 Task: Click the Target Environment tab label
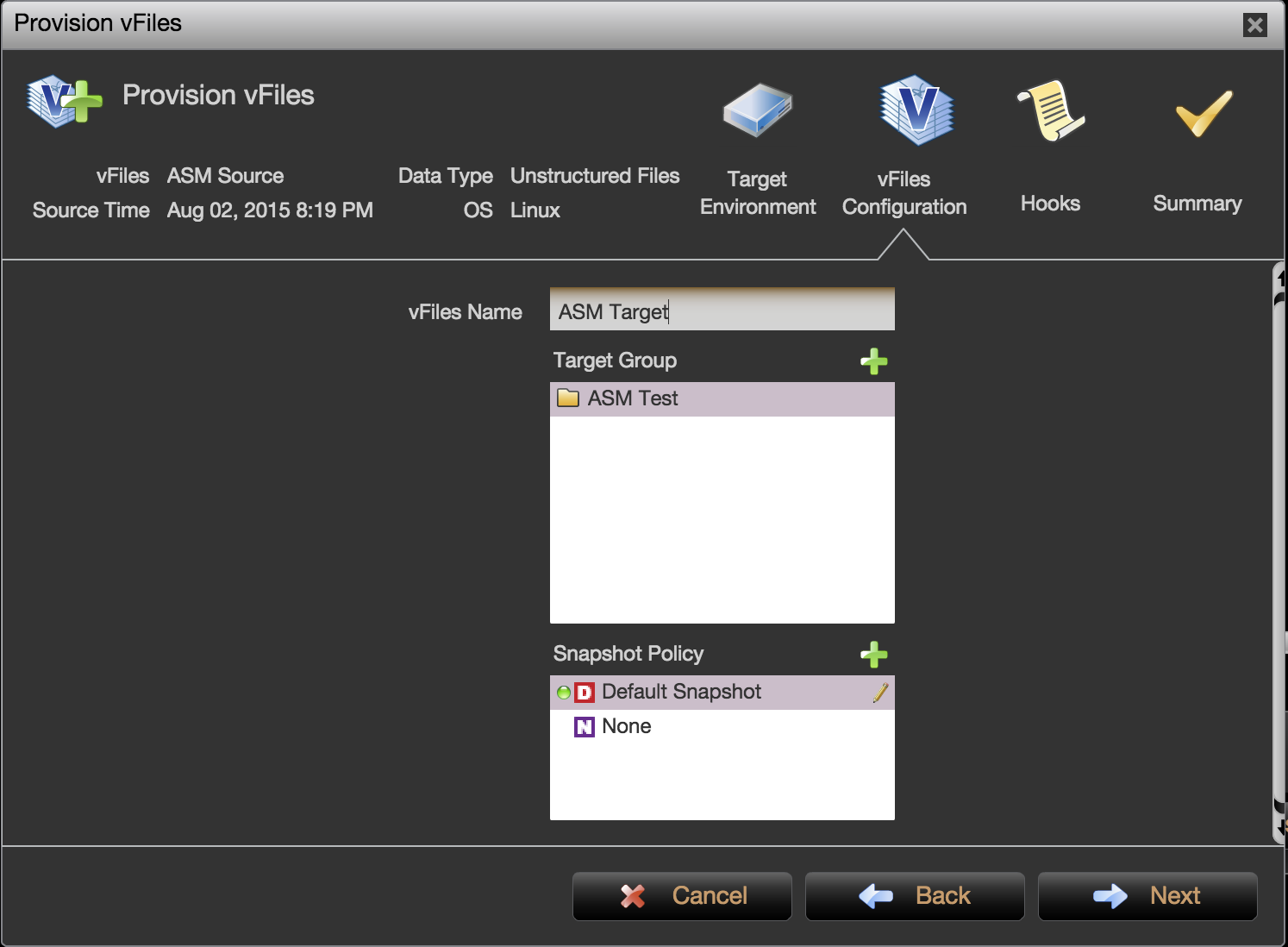757,193
